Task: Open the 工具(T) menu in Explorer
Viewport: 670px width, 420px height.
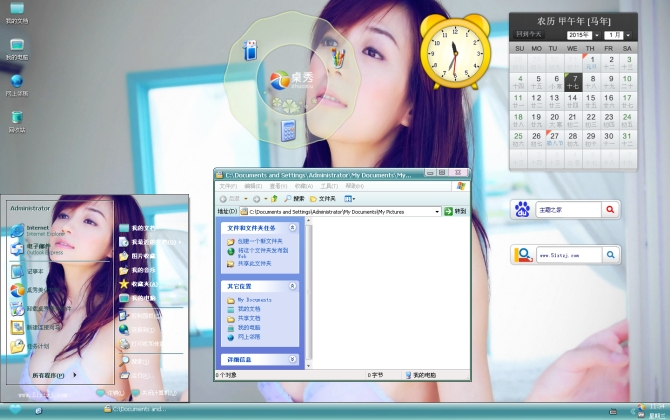Action: pyautogui.click(x=329, y=186)
